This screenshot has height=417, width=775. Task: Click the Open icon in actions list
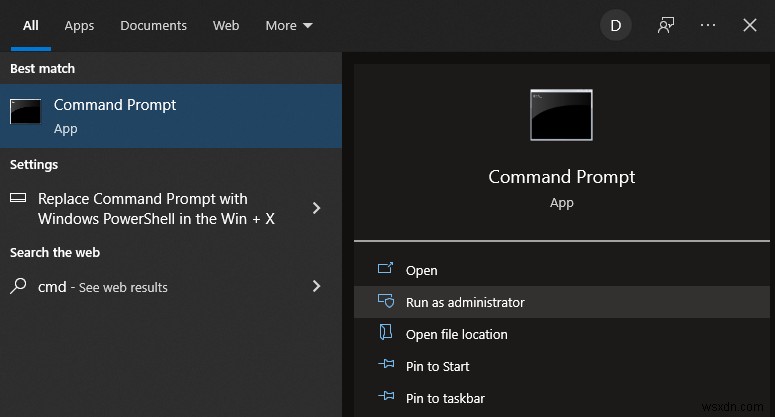point(385,270)
